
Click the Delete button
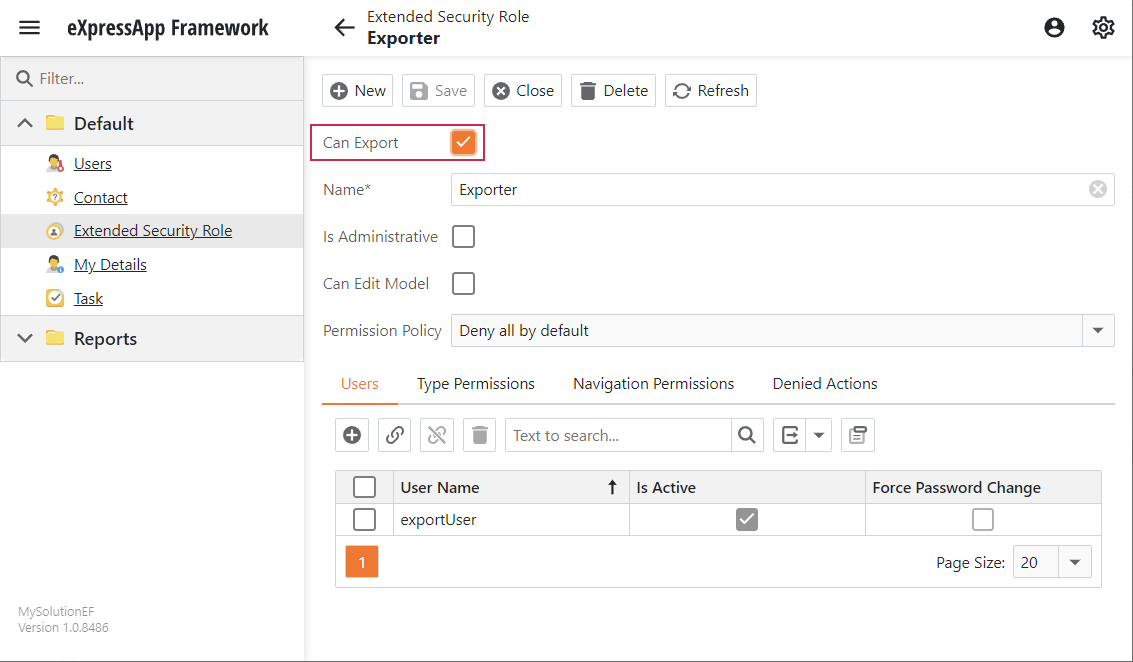click(613, 90)
